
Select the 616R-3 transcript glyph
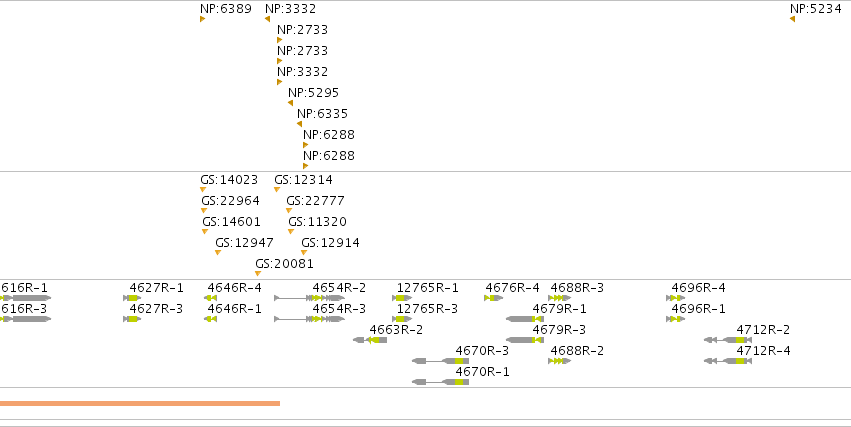pos(26,319)
